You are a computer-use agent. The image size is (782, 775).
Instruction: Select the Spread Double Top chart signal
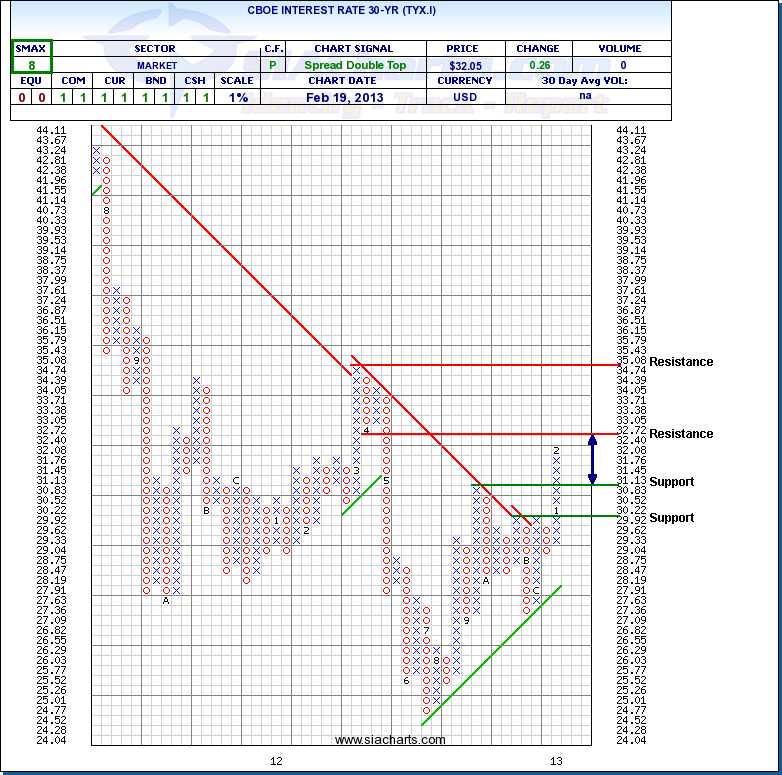tap(353, 64)
